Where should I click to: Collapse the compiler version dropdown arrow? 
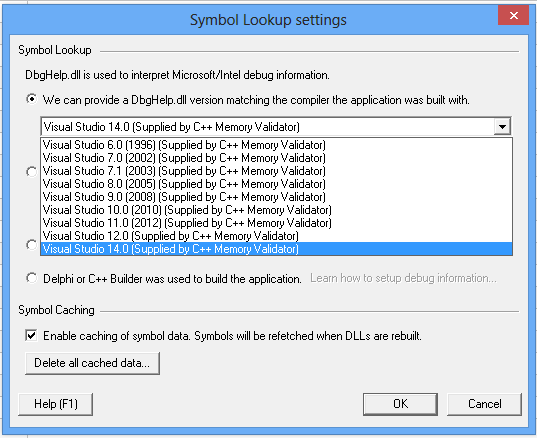[502, 127]
